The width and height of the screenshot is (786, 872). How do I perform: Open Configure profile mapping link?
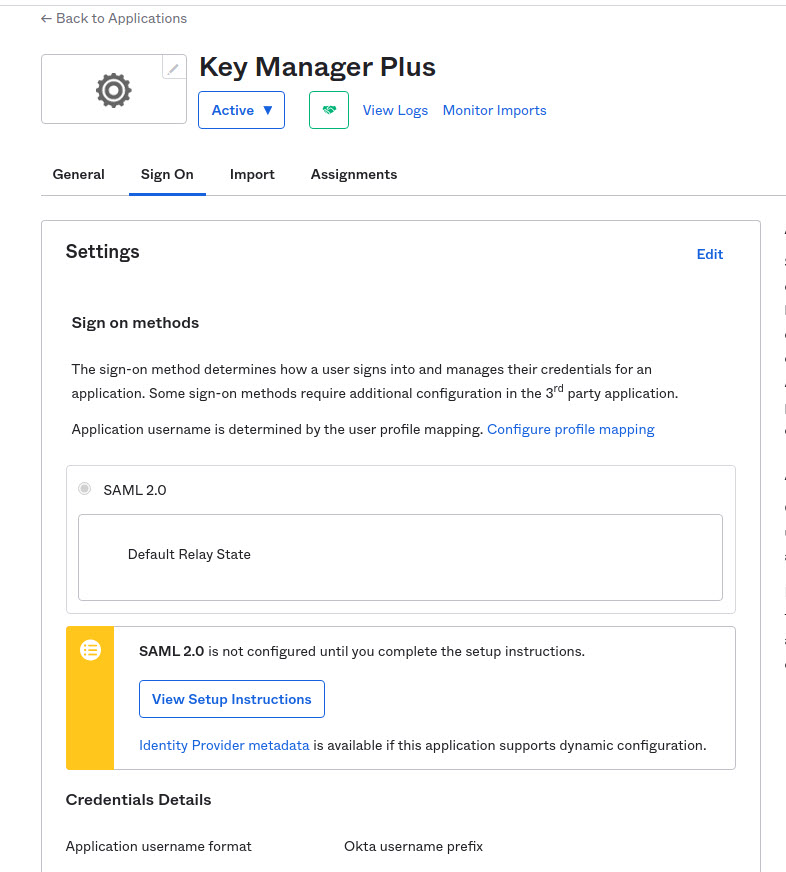coord(570,429)
